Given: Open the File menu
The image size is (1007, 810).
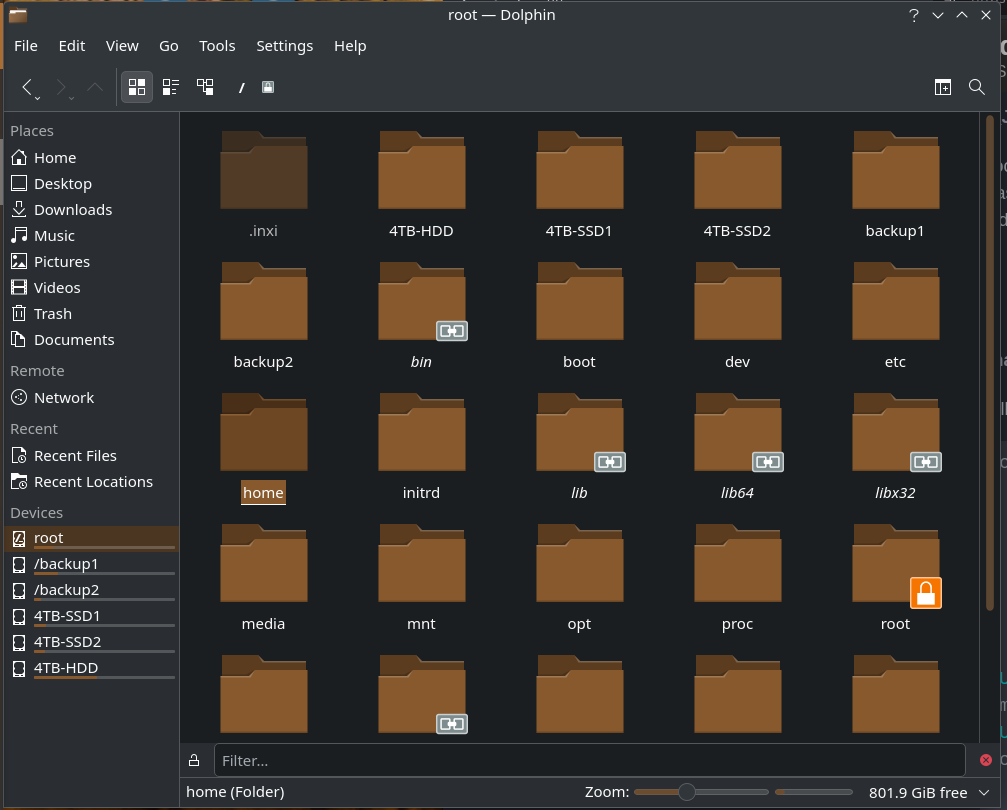Looking at the screenshot, I should [x=26, y=46].
